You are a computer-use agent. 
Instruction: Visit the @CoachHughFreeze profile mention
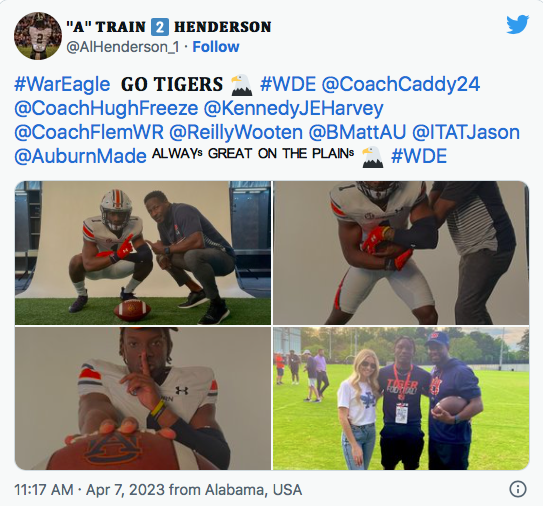106,108
